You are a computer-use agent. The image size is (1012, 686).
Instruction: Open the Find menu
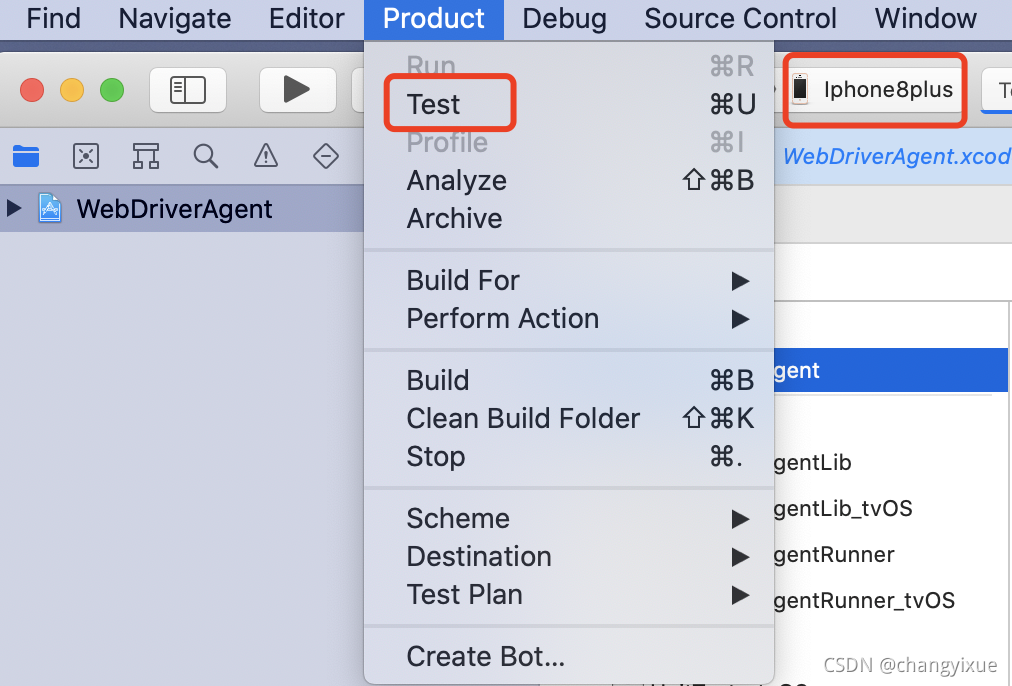coord(53,18)
